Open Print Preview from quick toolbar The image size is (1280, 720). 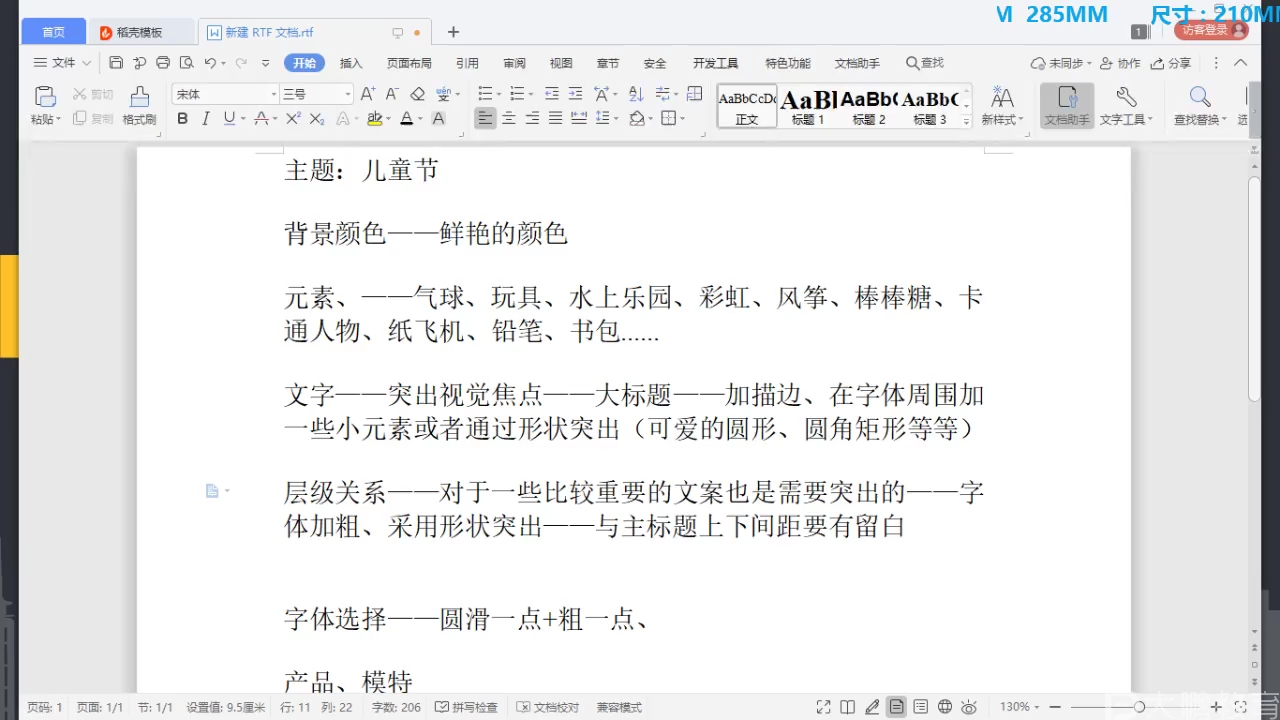[186, 63]
